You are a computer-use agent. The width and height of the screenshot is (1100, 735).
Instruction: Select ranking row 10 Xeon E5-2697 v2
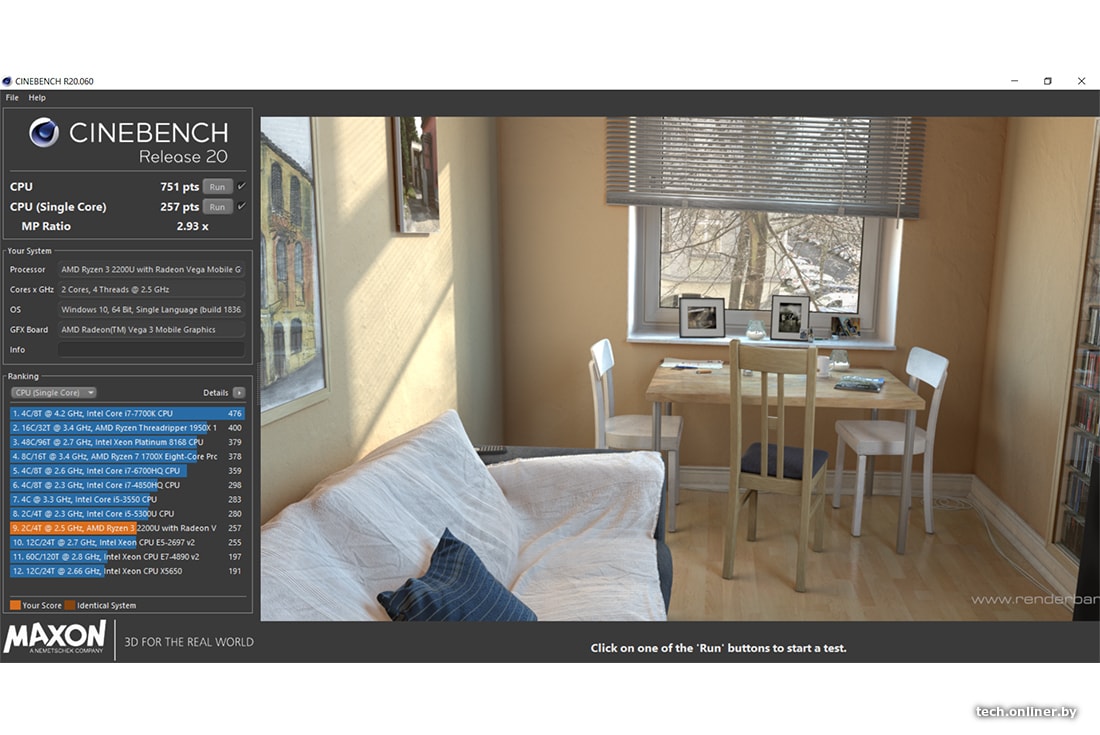click(x=127, y=542)
